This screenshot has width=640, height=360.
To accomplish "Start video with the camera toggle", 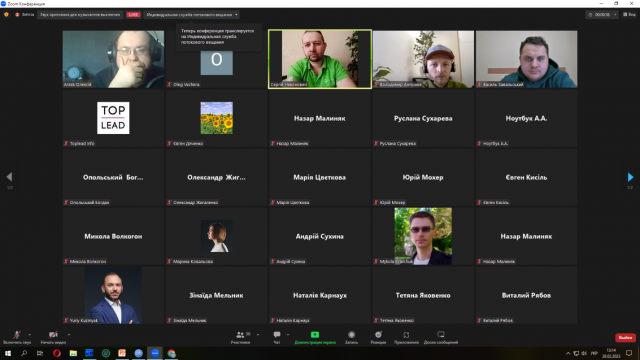I will pos(53,335).
